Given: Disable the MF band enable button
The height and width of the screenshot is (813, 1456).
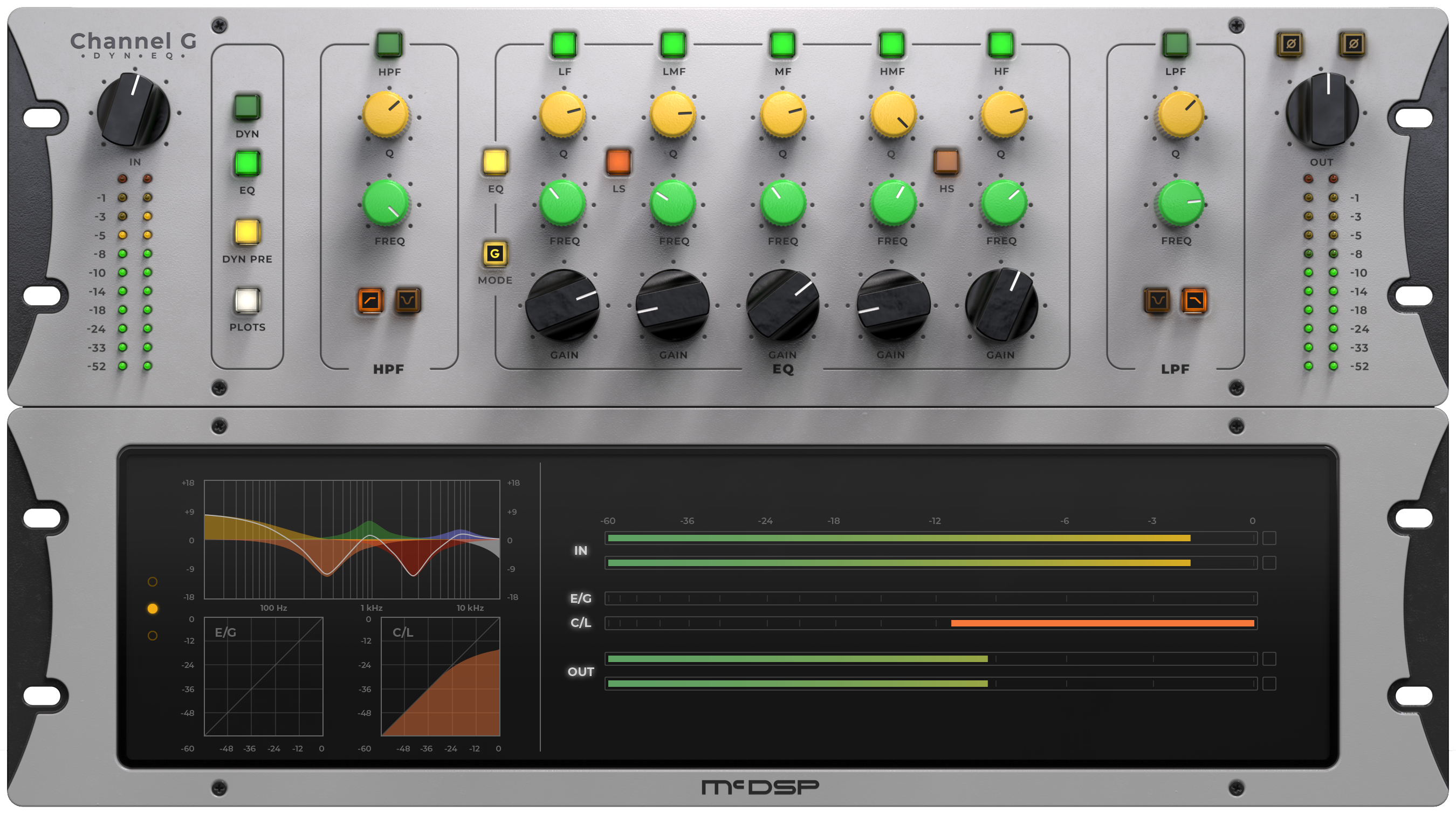Looking at the screenshot, I should 783,44.
